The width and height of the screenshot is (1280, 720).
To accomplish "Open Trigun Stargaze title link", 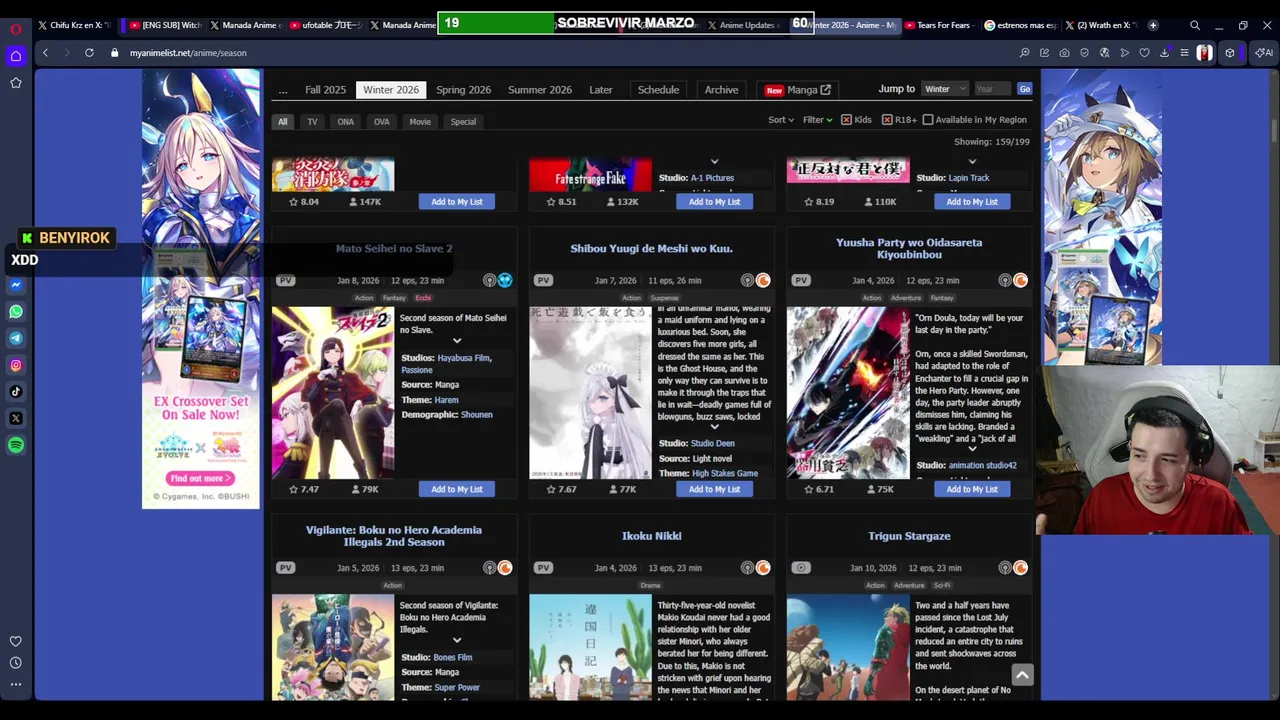I will point(909,536).
